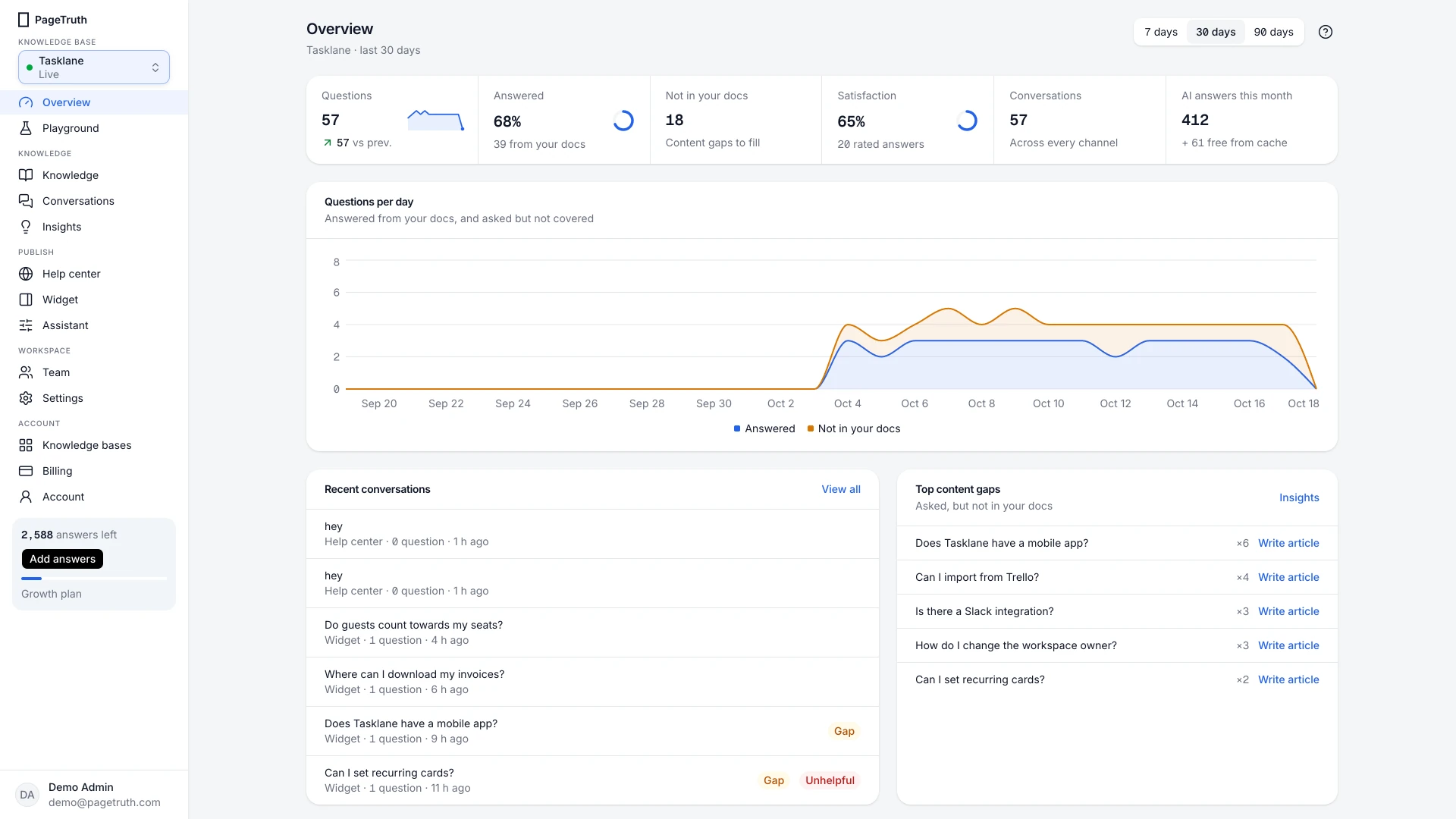Click the Questions sparkline chart
Image resolution: width=1456 pixels, height=819 pixels.
tap(435, 120)
